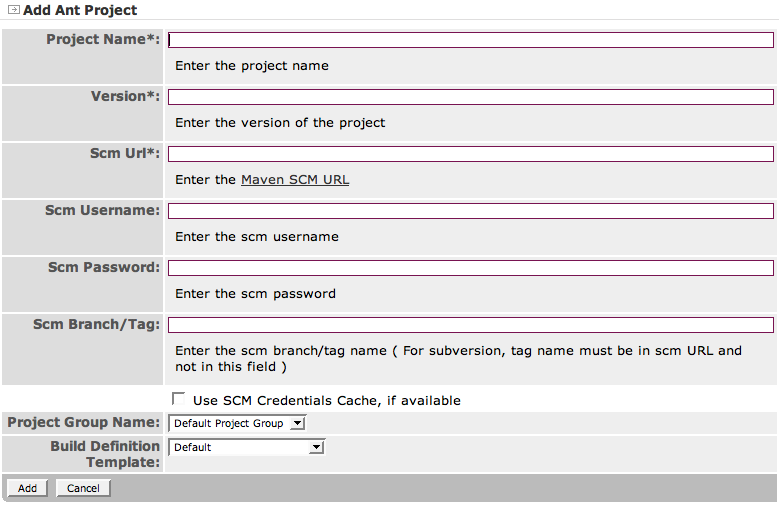Viewport: 782px width, 510px height.
Task: Expand the Build Definition Template dropdown
Action: [x=247, y=447]
